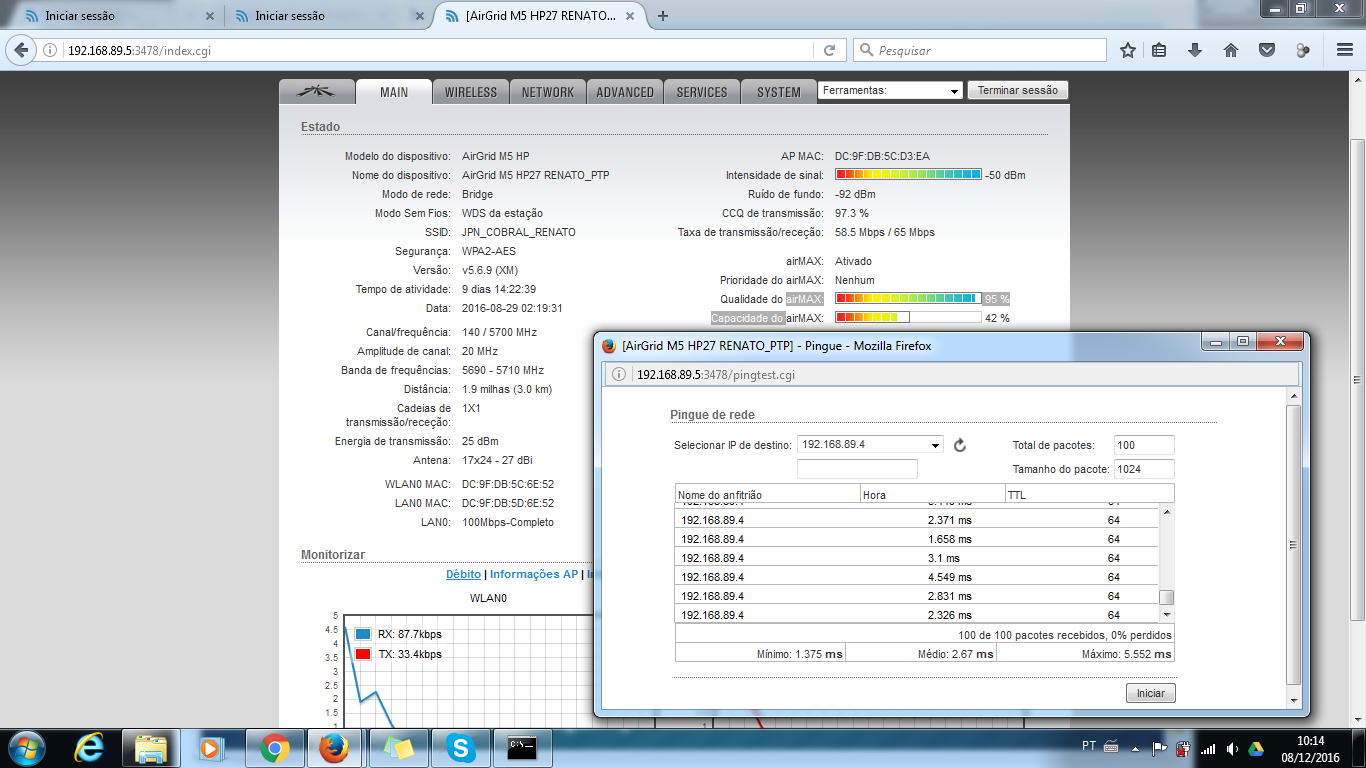The width and height of the screenshot is (1366, 768).
Task: Click the Terminar sessão button
Action: coord(1017,90)
